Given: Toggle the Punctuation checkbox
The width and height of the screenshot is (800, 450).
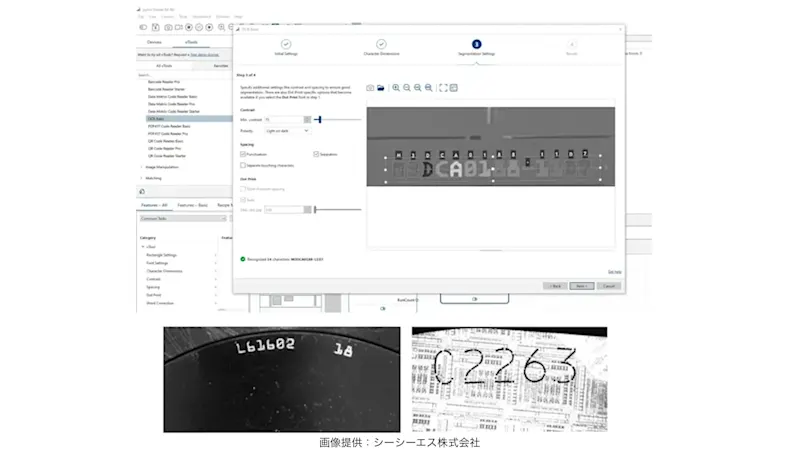Looking at the screenshot, I should (243, 154).
